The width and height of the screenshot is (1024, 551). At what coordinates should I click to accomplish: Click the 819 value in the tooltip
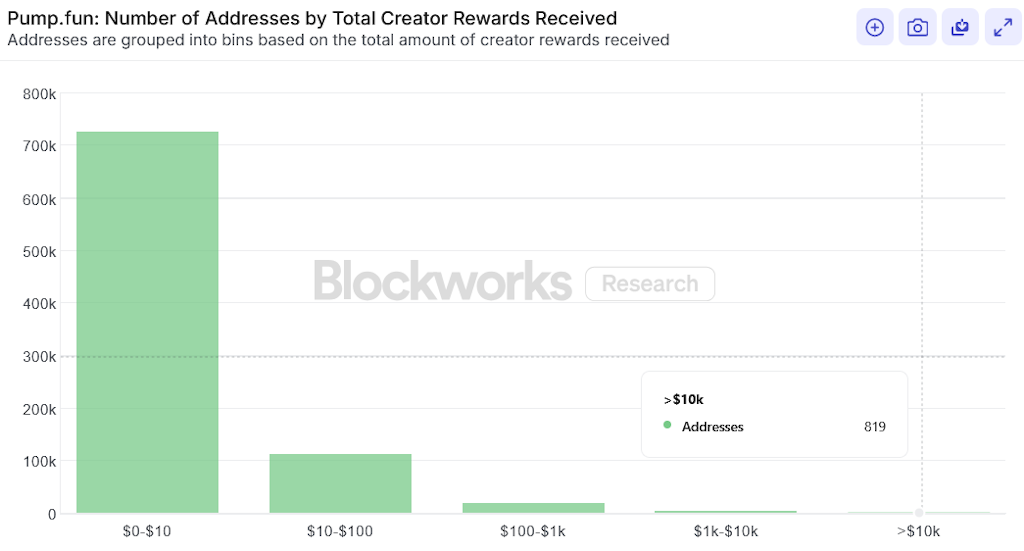[x=875, y=427]
